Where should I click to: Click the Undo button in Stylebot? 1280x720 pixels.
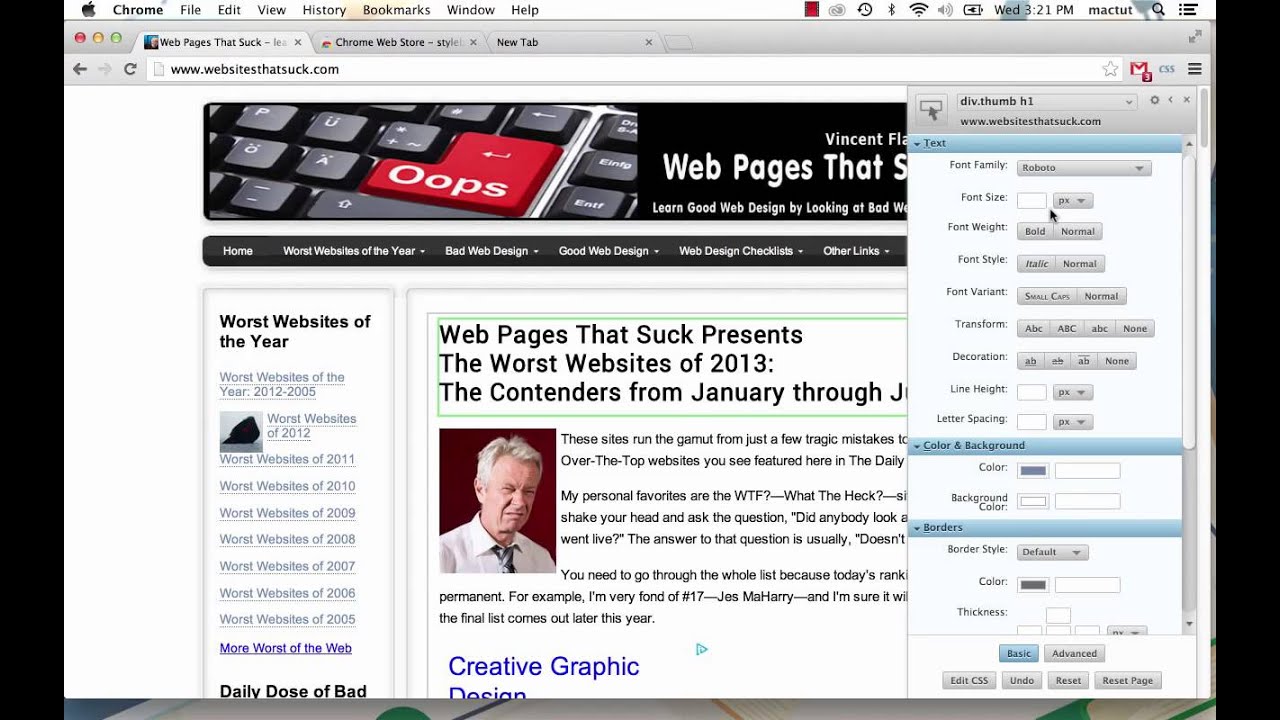tap(1021, 680)
